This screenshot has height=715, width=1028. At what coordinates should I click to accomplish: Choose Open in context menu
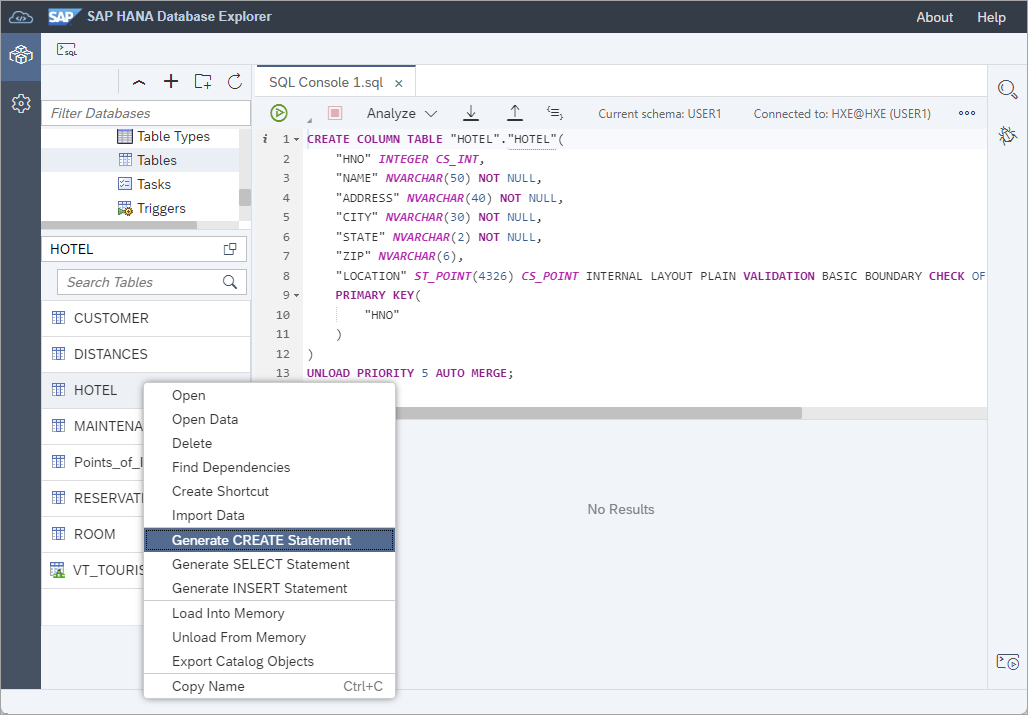click(269, 395)
